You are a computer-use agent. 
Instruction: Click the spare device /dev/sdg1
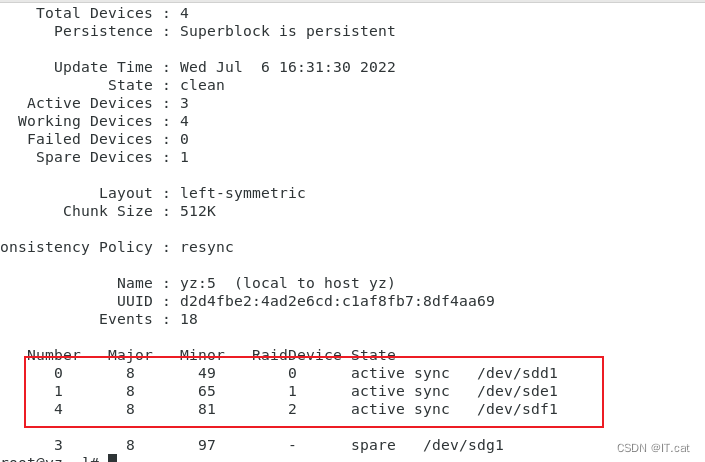click(463, 445)
